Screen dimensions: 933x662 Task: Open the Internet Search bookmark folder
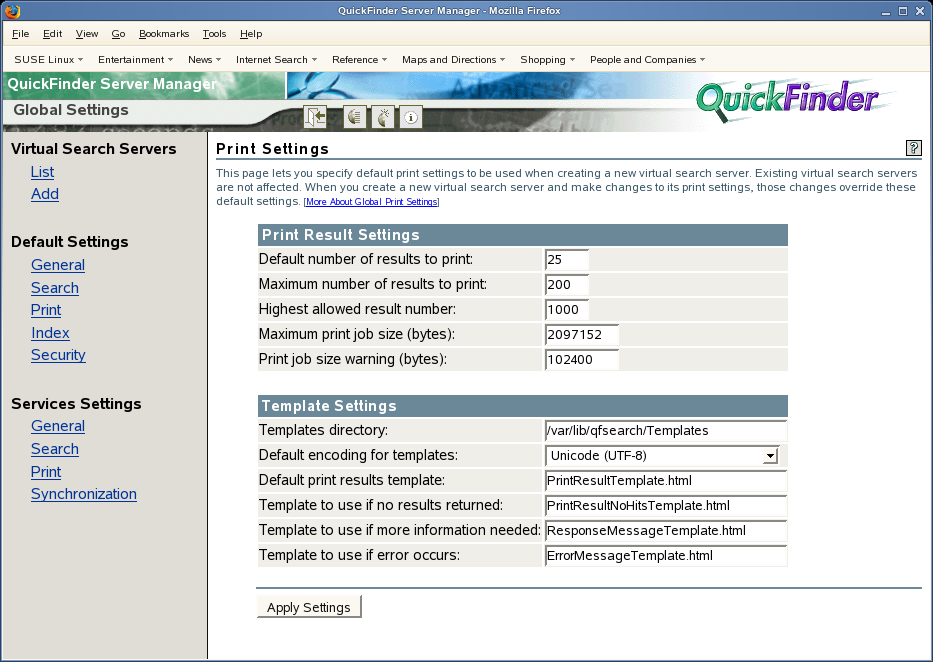click(x=277, y=59)
